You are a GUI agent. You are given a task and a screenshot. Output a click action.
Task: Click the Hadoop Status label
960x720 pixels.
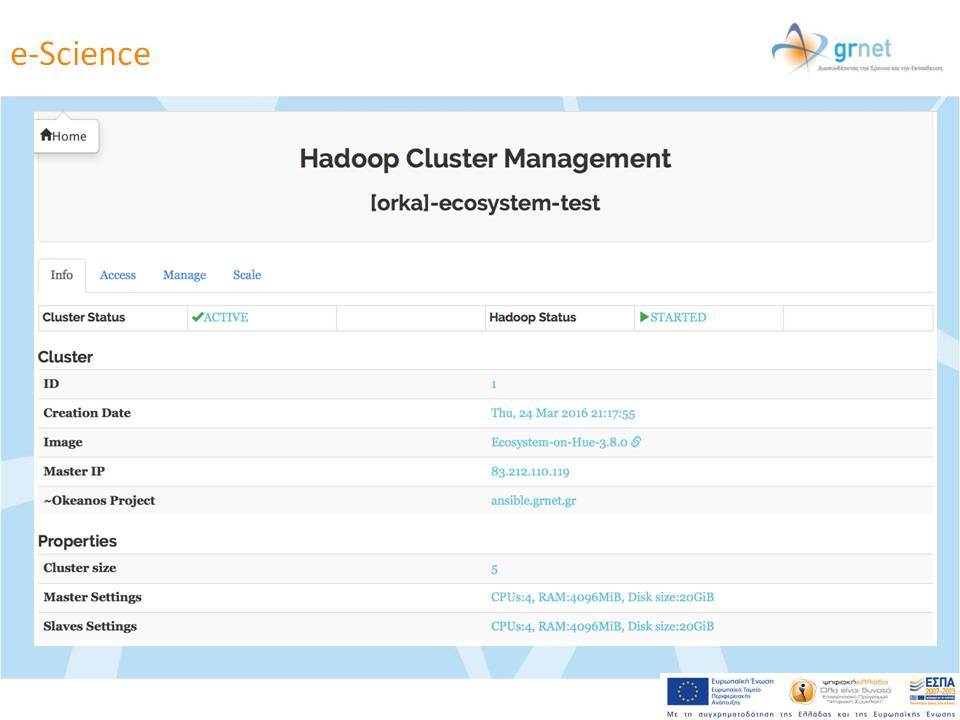click(533, 317)
